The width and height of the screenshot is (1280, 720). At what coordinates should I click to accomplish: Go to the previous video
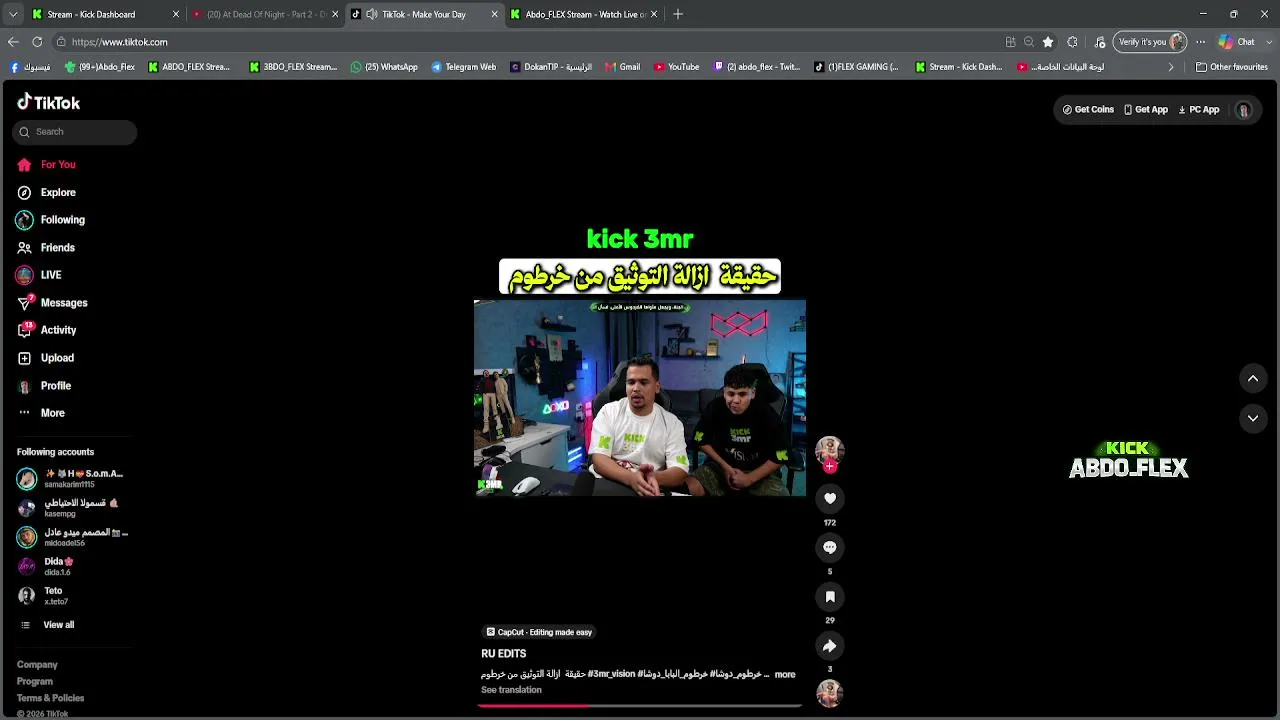tap(1252, 378)
